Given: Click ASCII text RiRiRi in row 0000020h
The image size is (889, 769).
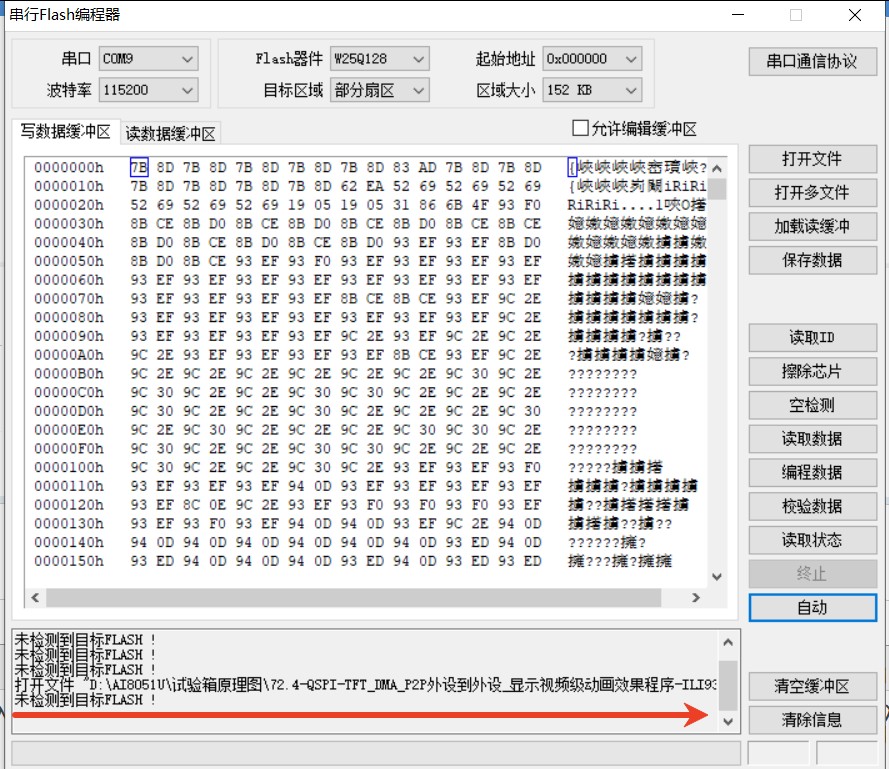Looking at the screenshot, I should point(594,205).
